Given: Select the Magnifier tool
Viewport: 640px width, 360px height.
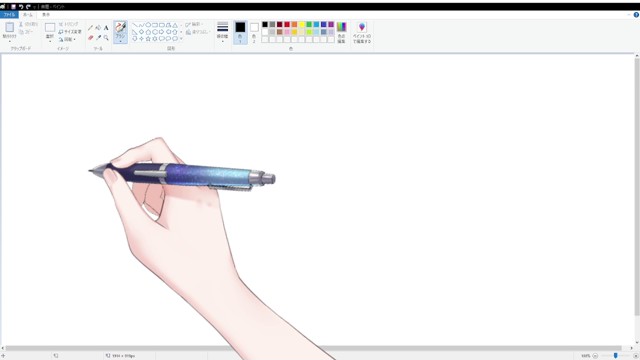Looking at the screenshot, I should click(106, 38).
